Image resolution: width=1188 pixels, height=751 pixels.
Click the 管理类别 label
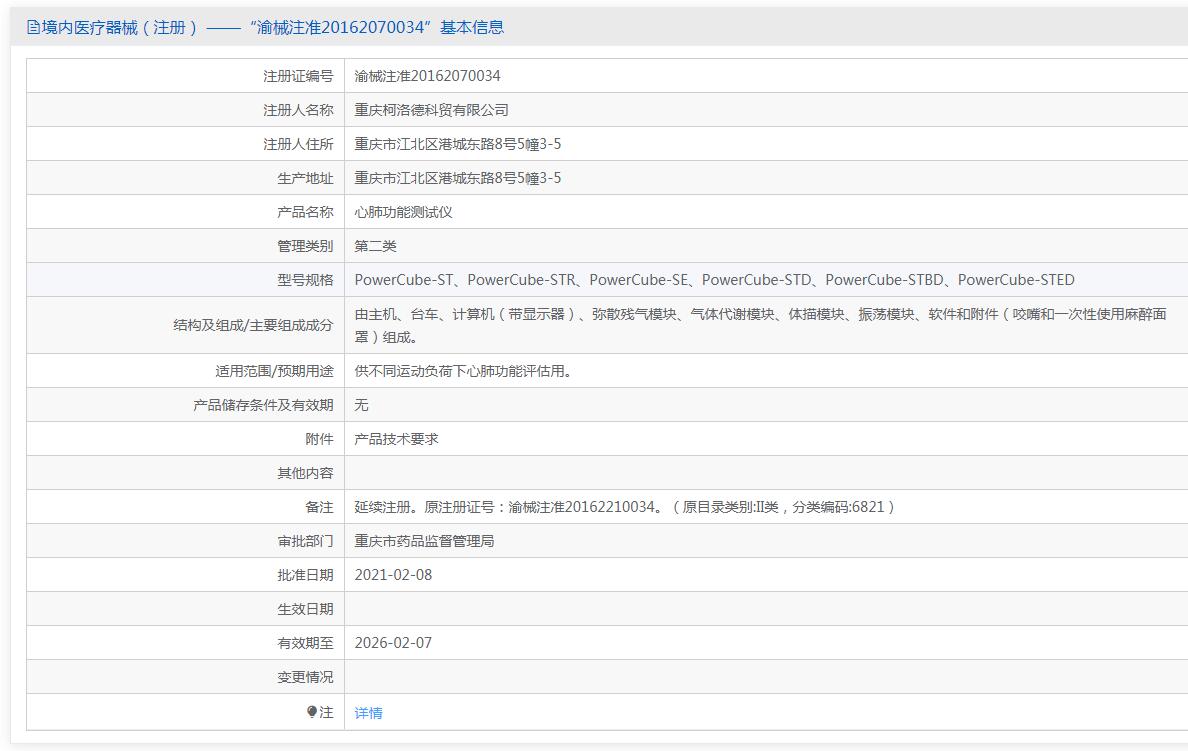coord(305,246)
